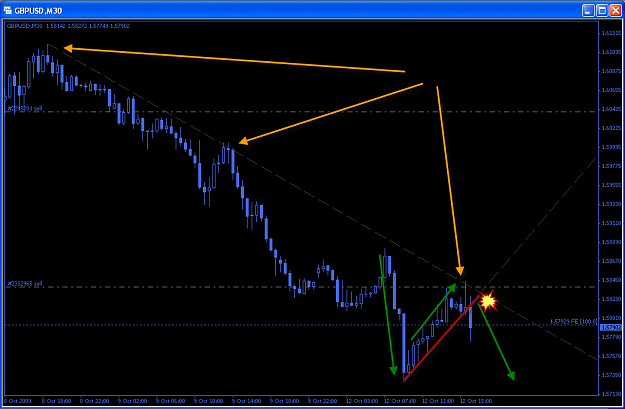Image resolution: width=625 pixels, height=409 pixels.
Task: Click the 9 Oct 14:00 time axis label
Action: [246, 401]
